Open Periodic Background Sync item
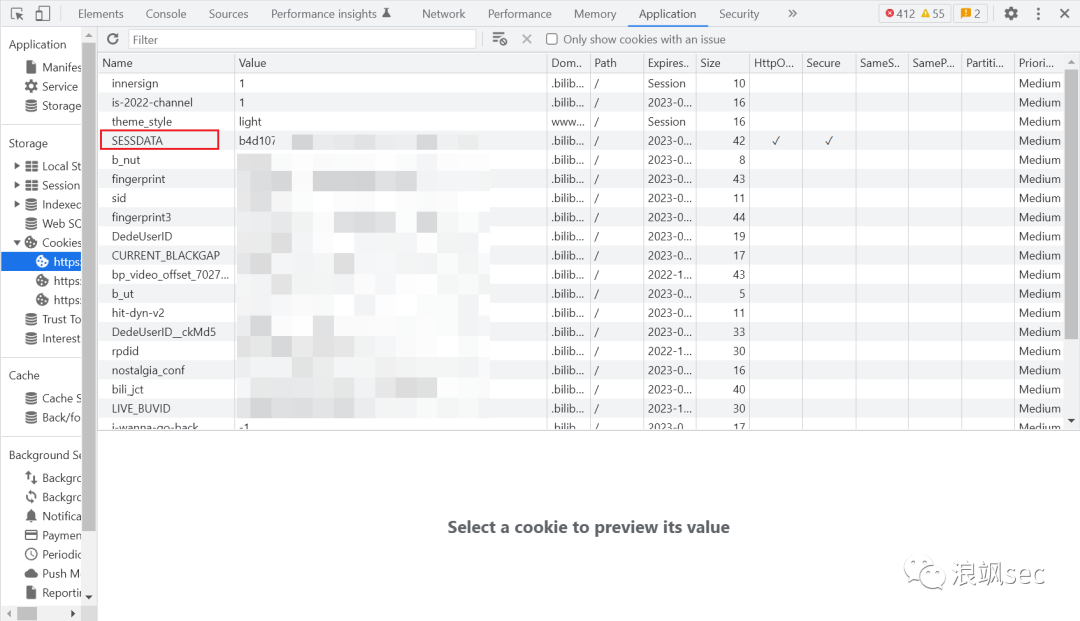1080x621 pixels. coord(53,554)
